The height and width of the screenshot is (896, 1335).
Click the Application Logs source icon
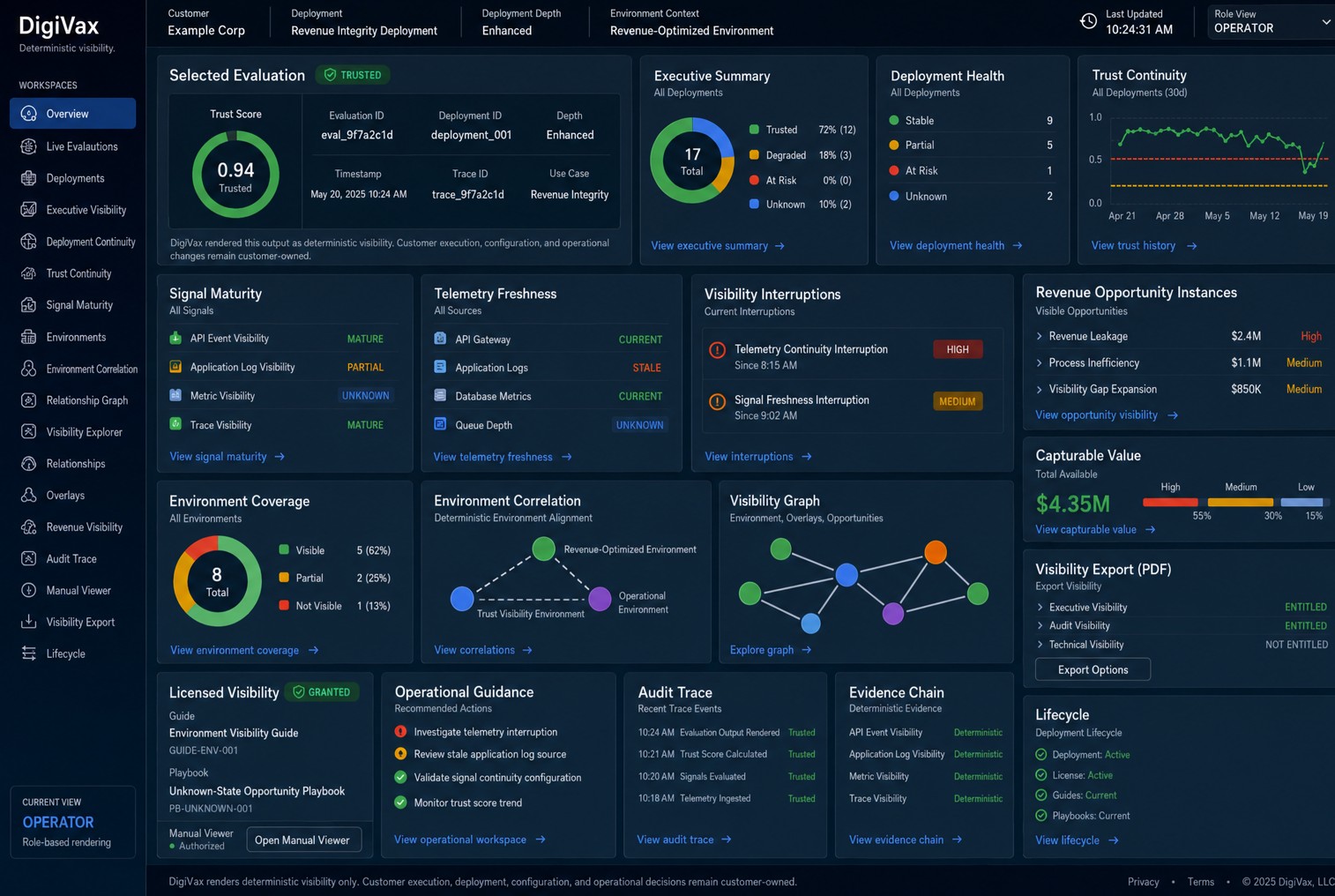point(440,367)
